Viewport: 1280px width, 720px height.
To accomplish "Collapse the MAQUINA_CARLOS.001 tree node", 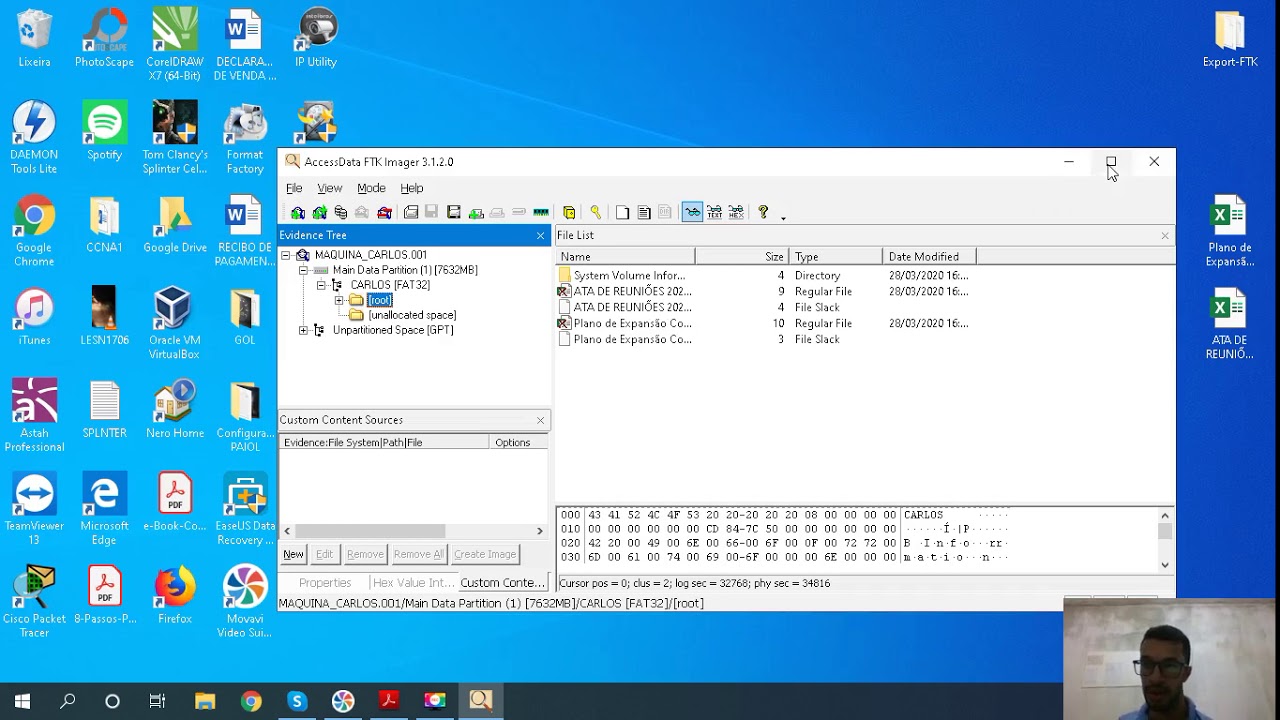I will point(286,255).
